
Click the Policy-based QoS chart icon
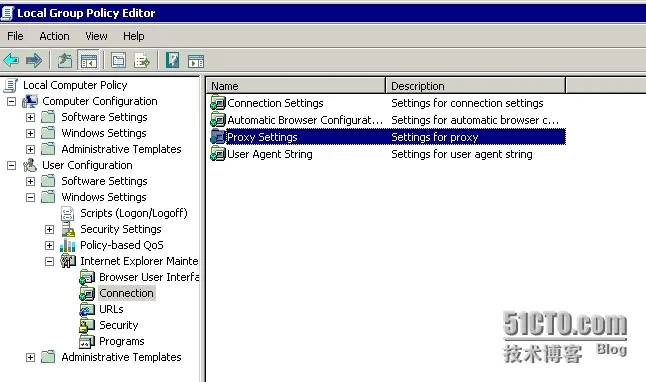tap(68, 245)
